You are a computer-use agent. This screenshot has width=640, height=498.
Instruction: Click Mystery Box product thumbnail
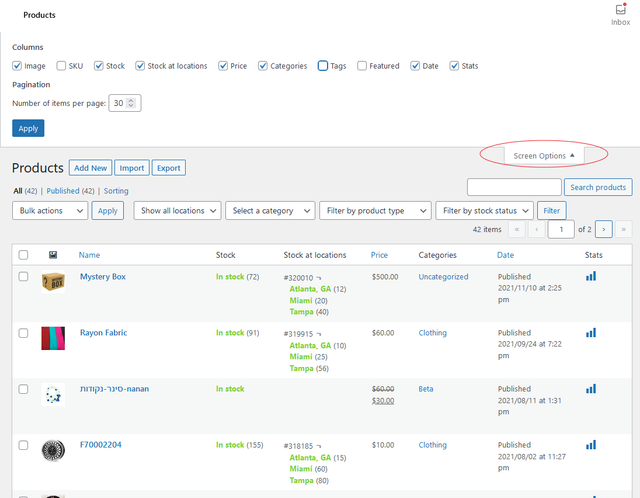pos(53,282)
